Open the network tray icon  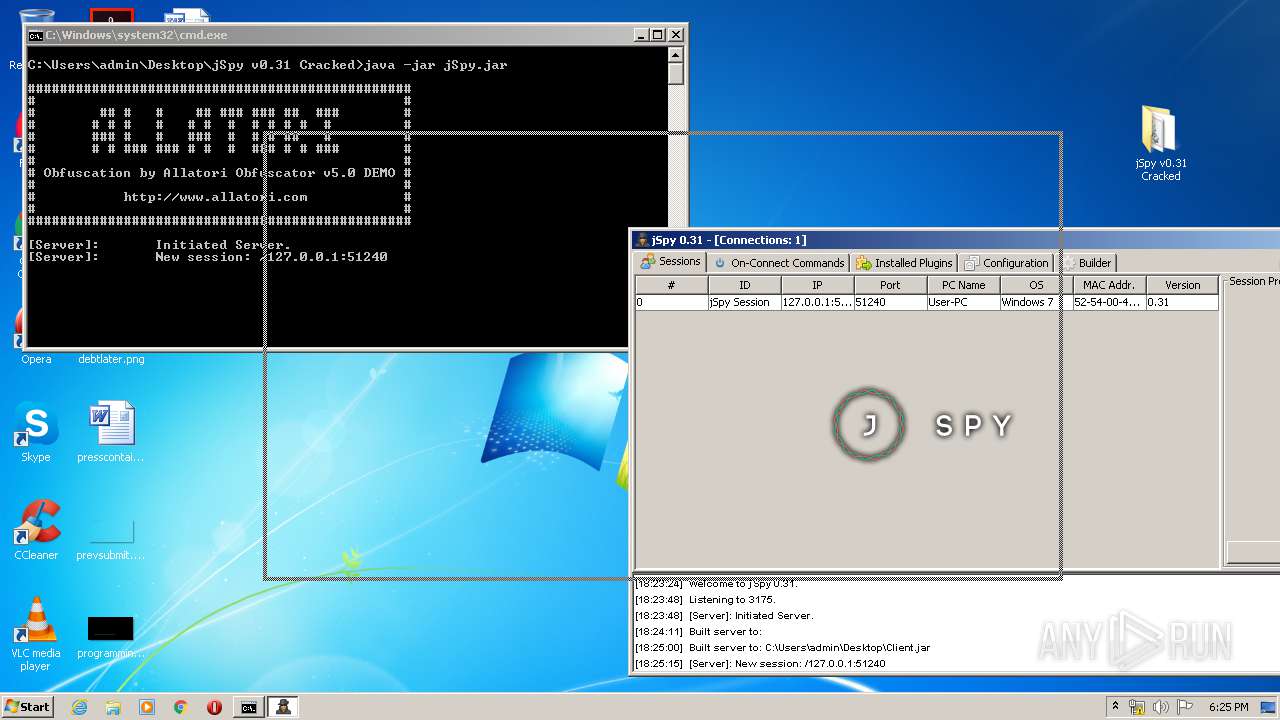1137,707
